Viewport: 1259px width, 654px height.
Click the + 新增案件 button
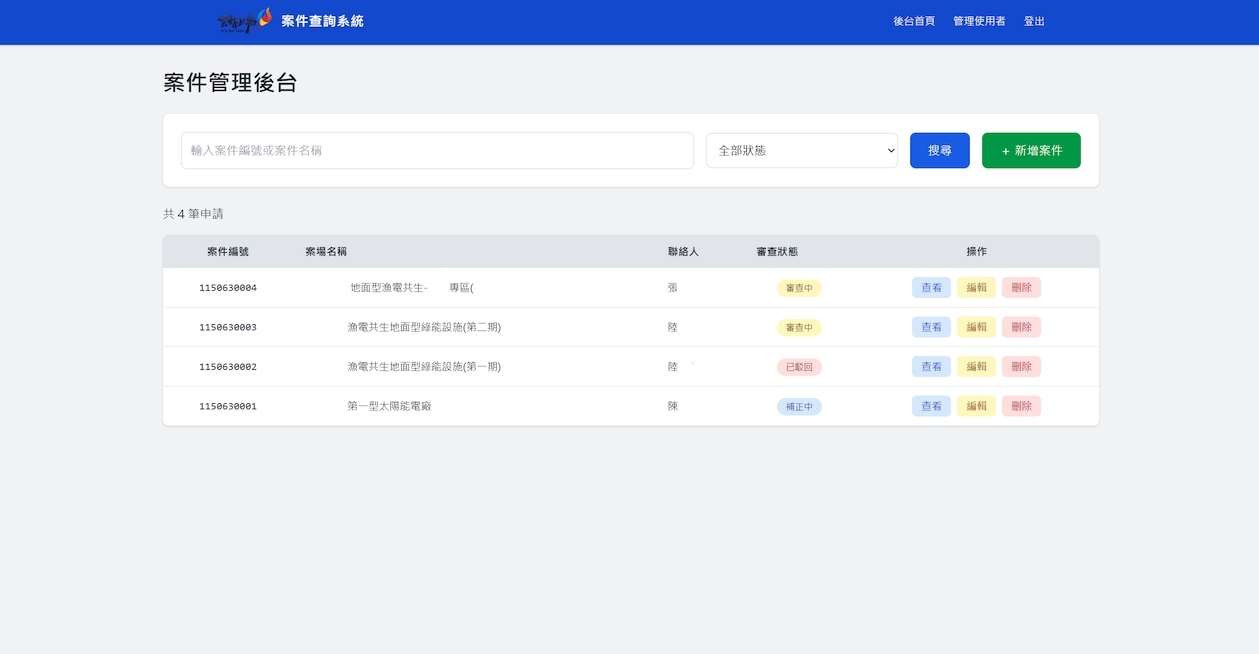click(1031, 150)
